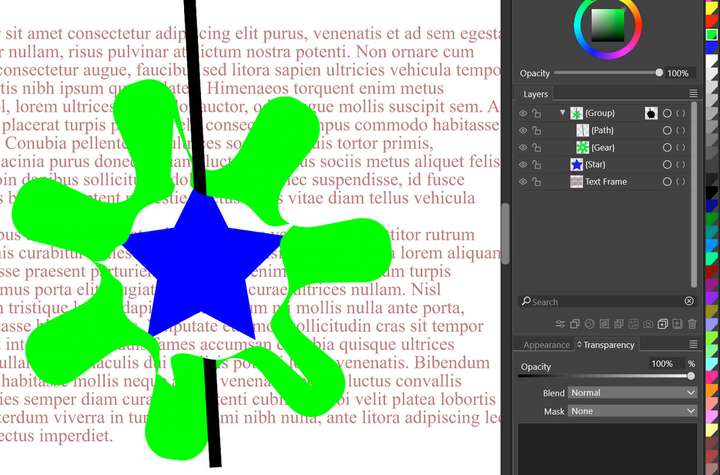This screenshot has height=475, width=720.
Task: Select the Star layer by name
Action: pyautogui.click(x=596, y=164)
